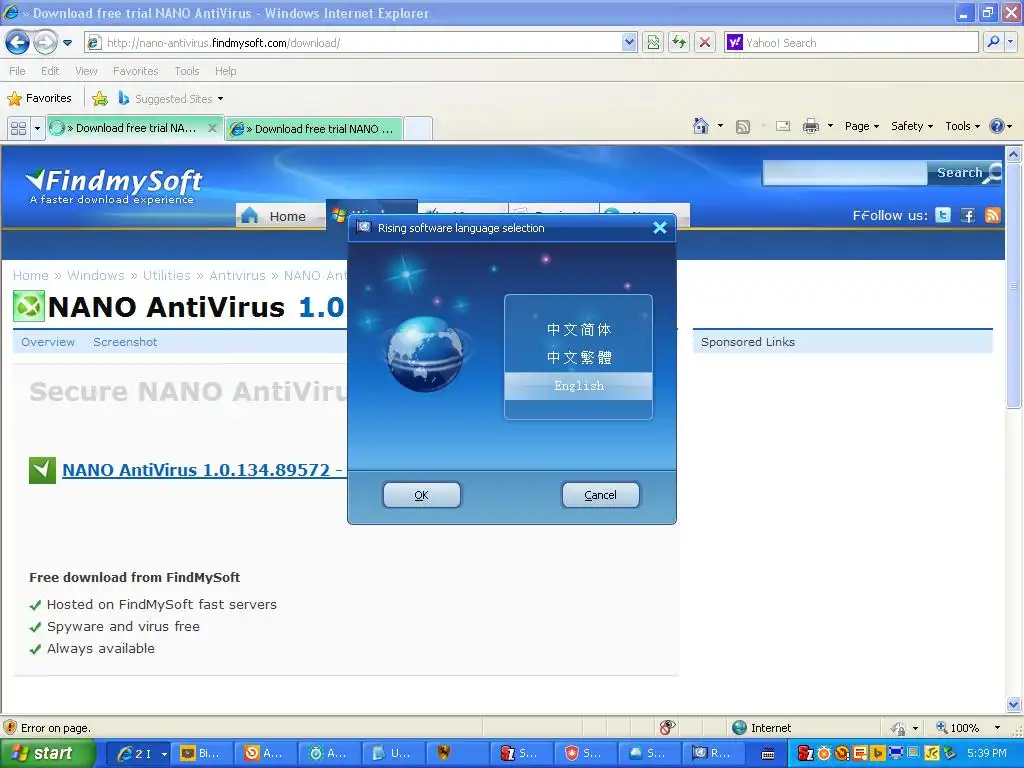Viewport: 1024px width, 768px height.
Task: Open the Screenshot tab of NANO AntiVirus
Action: click(125, 342)
